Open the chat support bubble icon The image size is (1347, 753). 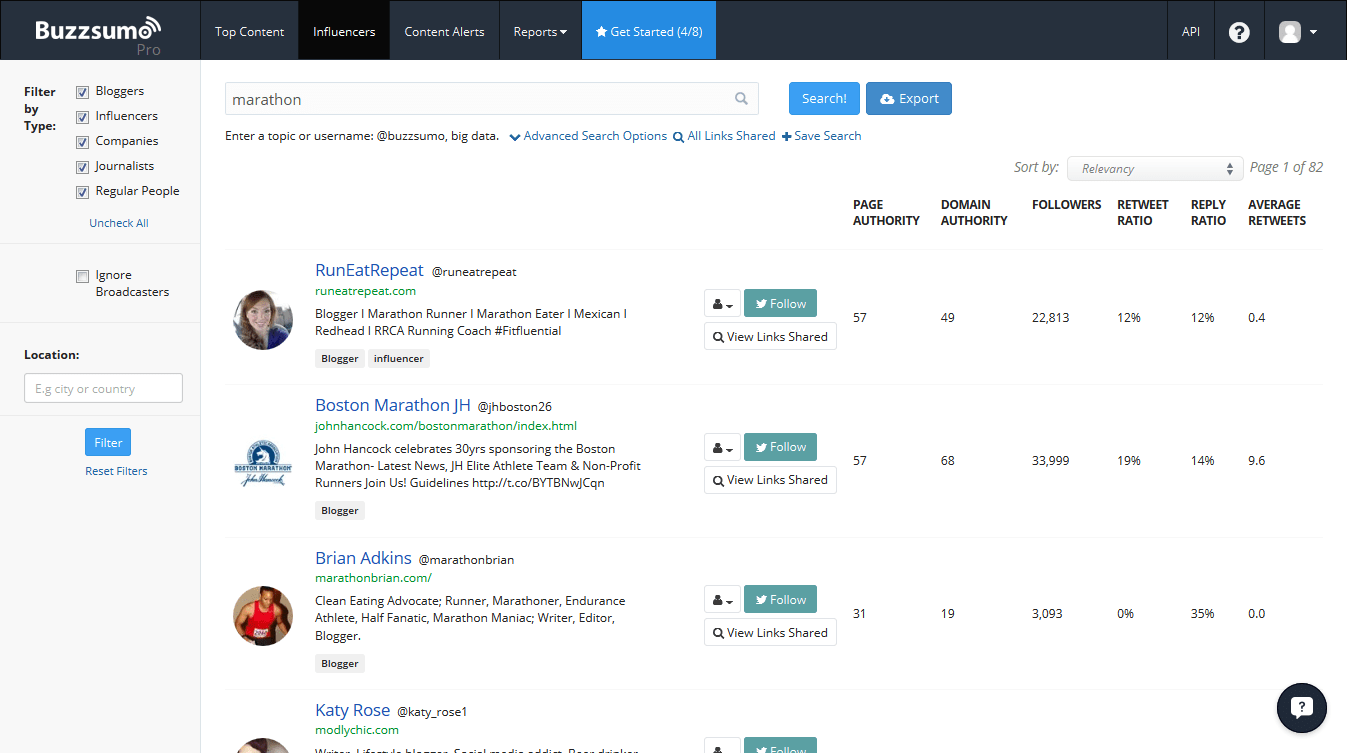click(x=1301, y=708)
